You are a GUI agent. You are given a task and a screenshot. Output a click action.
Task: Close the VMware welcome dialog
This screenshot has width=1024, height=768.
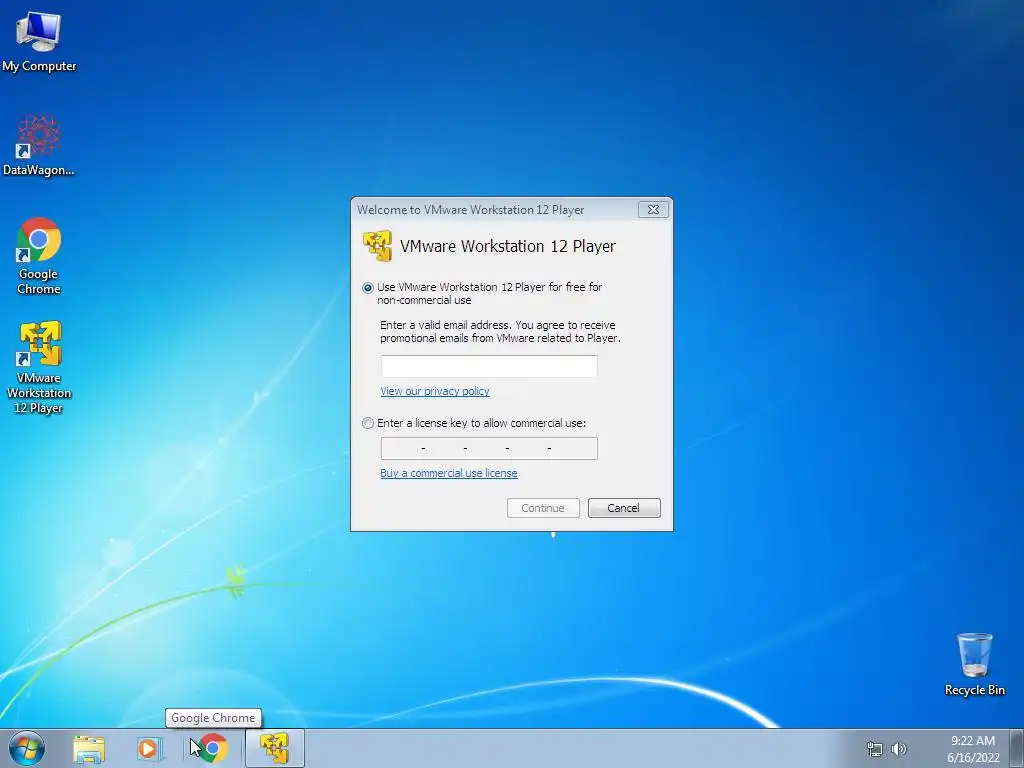(x=653, y=210)
